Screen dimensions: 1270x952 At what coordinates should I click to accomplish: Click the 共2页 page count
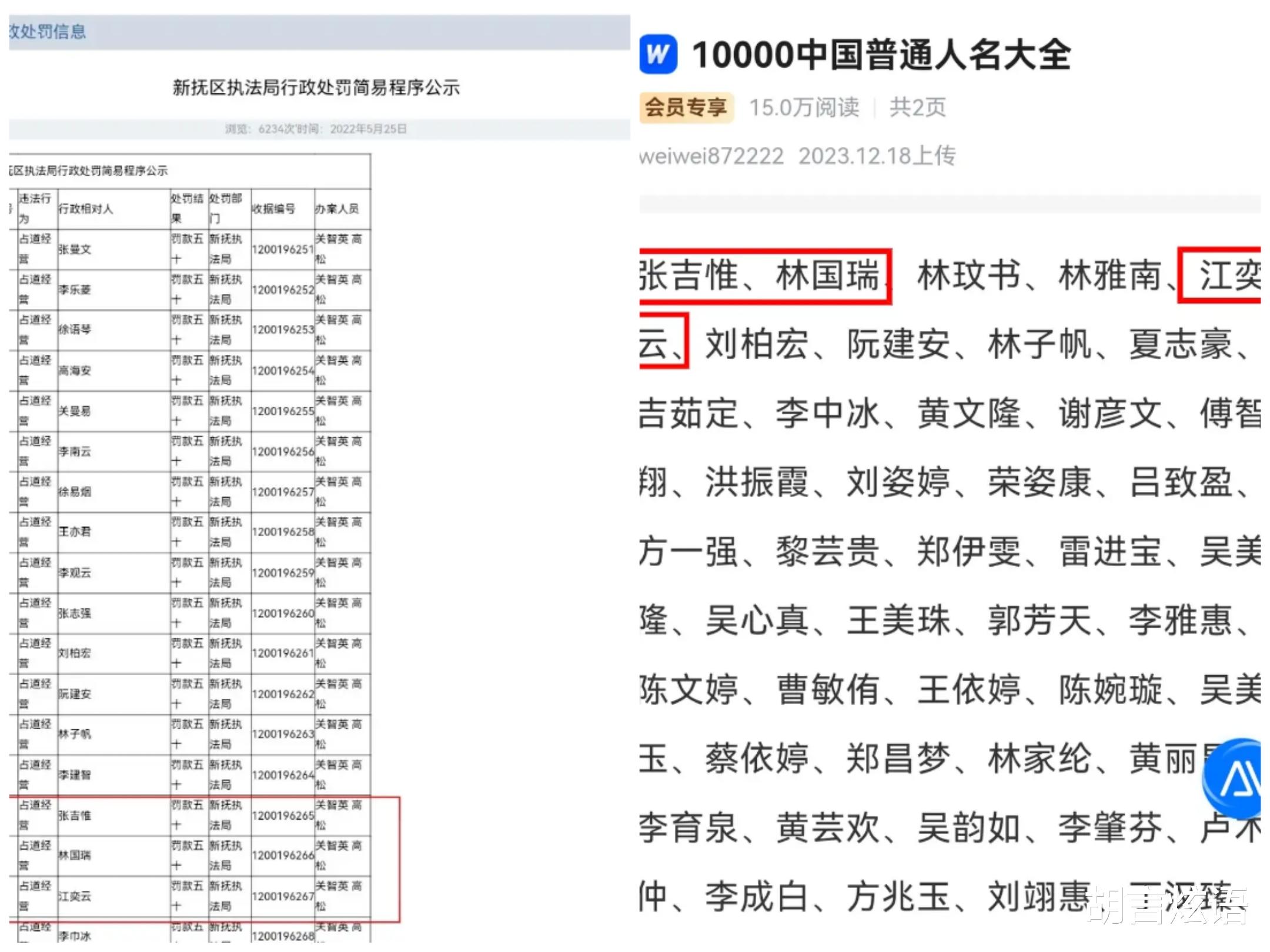917,108
